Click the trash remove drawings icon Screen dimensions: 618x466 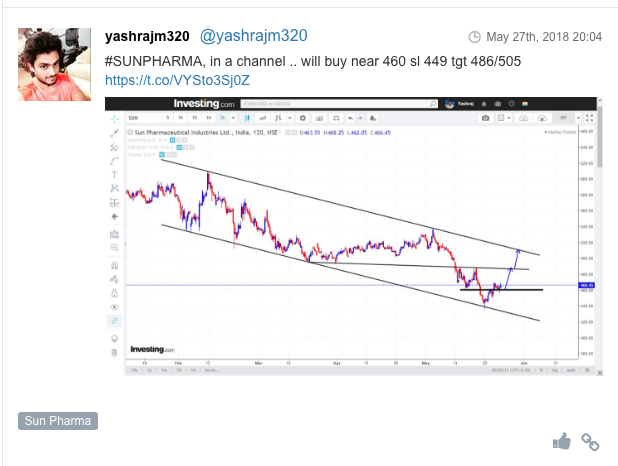(114, 353)
